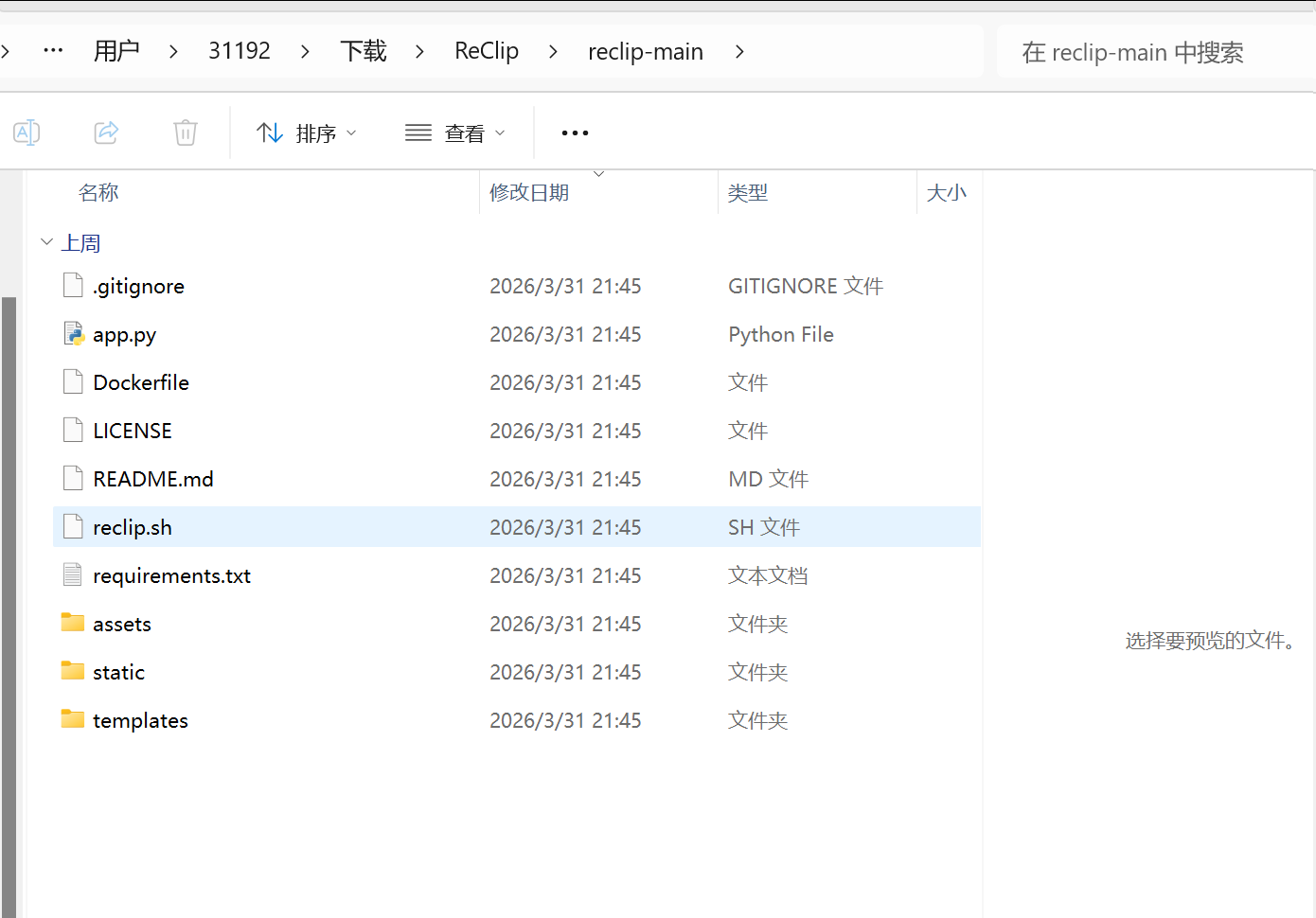This screenshot has height=918, width=1316.
Task: Click the left pane vertical scrollbar
Action: (x=9, y=606)
